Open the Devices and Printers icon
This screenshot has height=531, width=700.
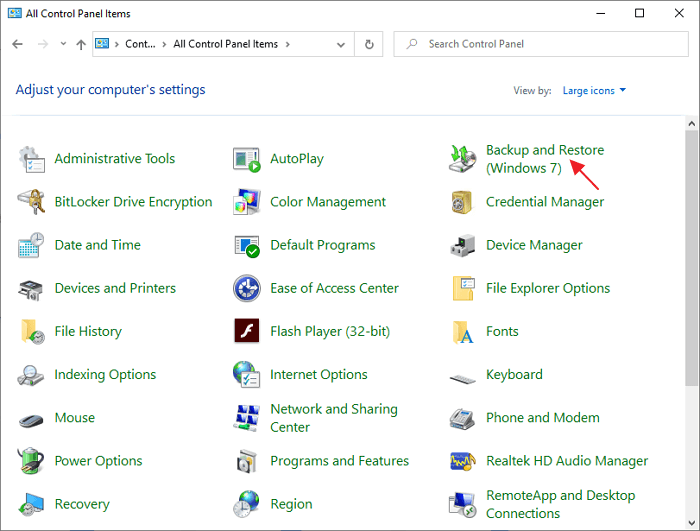point(31,288)
